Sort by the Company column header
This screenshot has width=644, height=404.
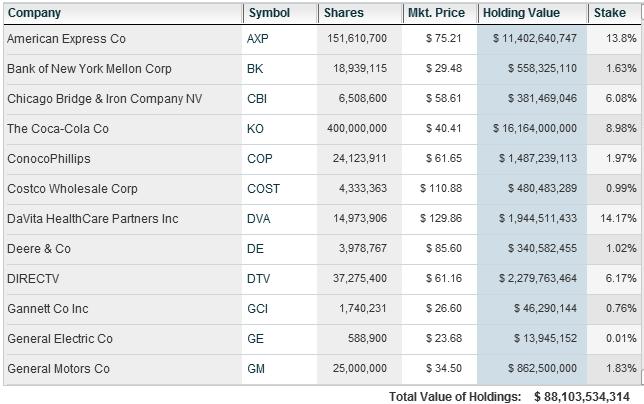coord(34,13)
